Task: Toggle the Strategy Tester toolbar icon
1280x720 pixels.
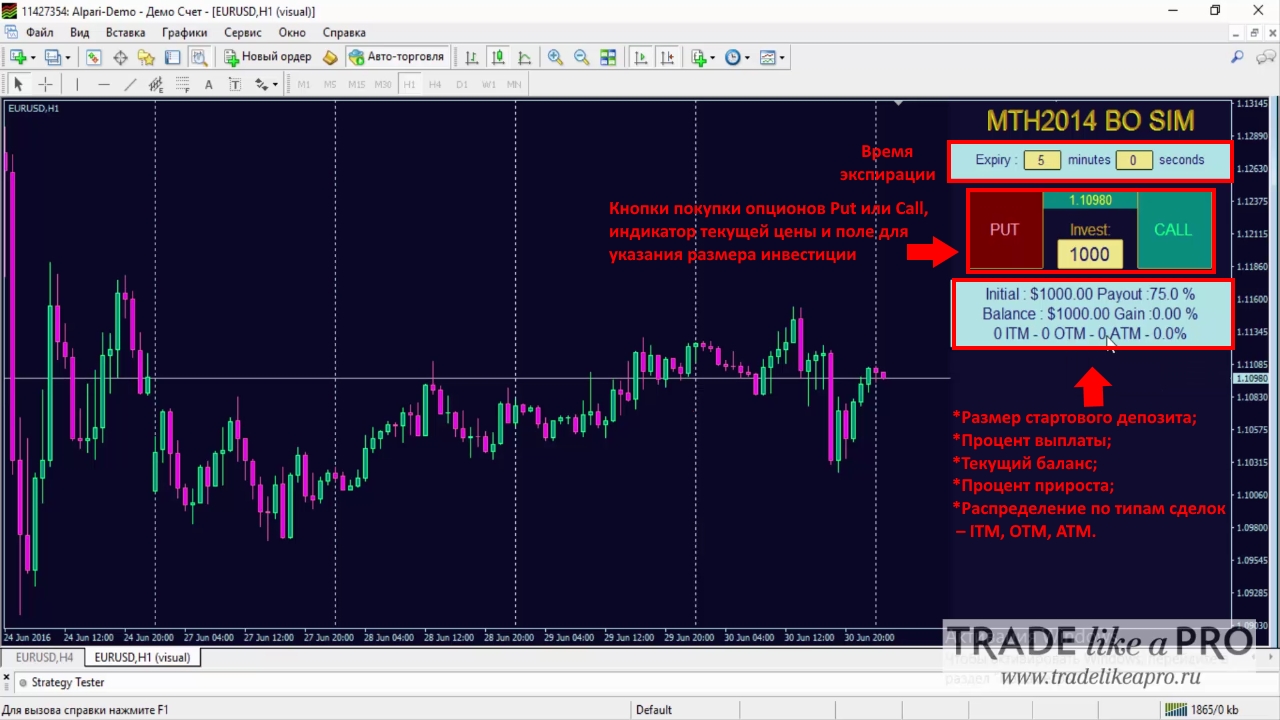Action: click(x=199, y=58)
